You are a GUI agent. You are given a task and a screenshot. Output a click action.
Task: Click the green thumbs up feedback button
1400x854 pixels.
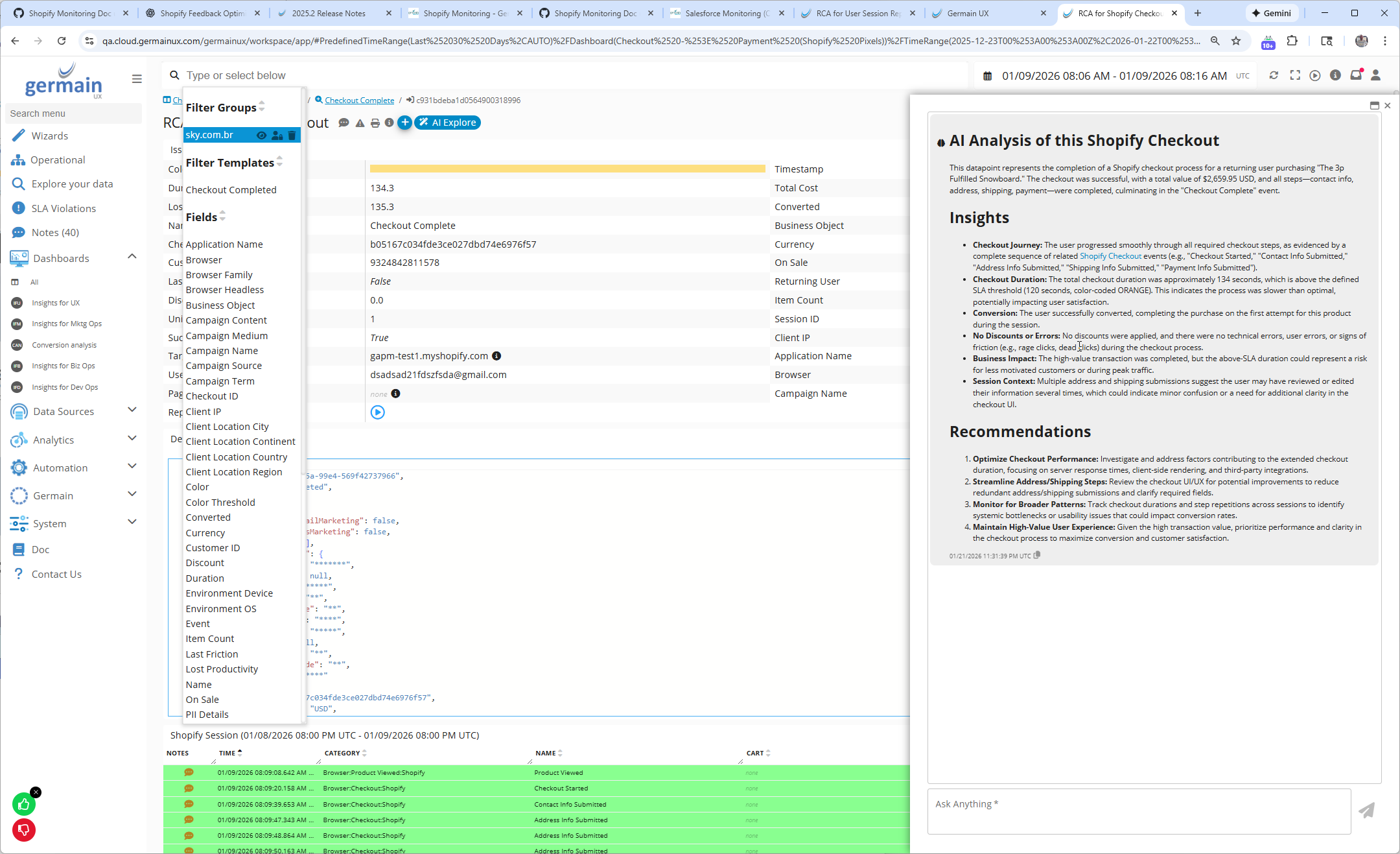24,805
